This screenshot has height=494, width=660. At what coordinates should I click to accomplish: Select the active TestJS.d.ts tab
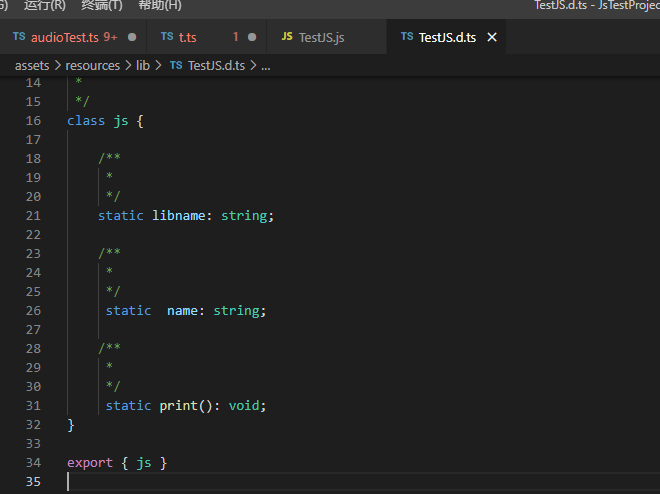coord(447,37)
